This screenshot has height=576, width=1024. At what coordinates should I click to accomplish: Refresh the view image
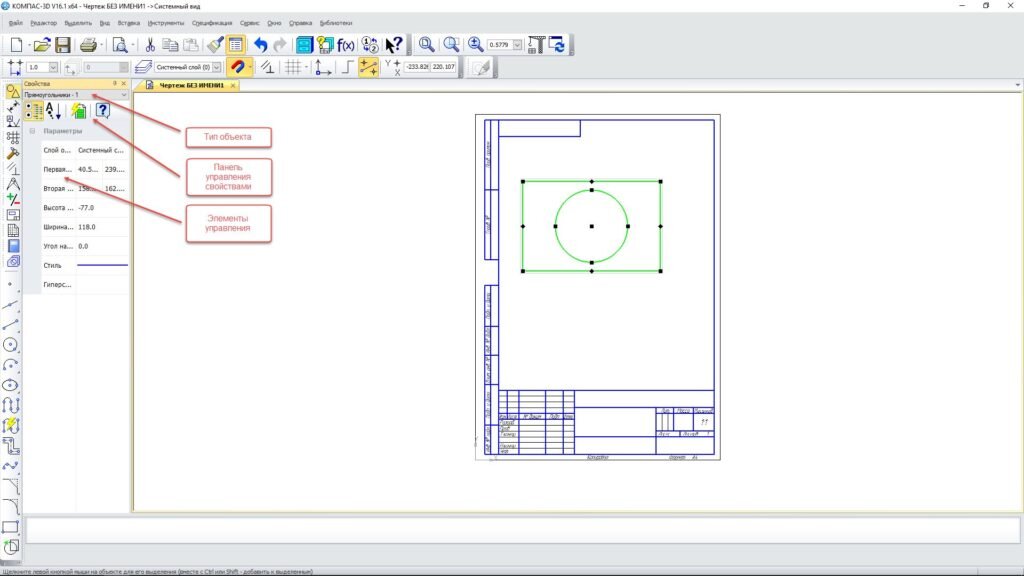[557, 44]
